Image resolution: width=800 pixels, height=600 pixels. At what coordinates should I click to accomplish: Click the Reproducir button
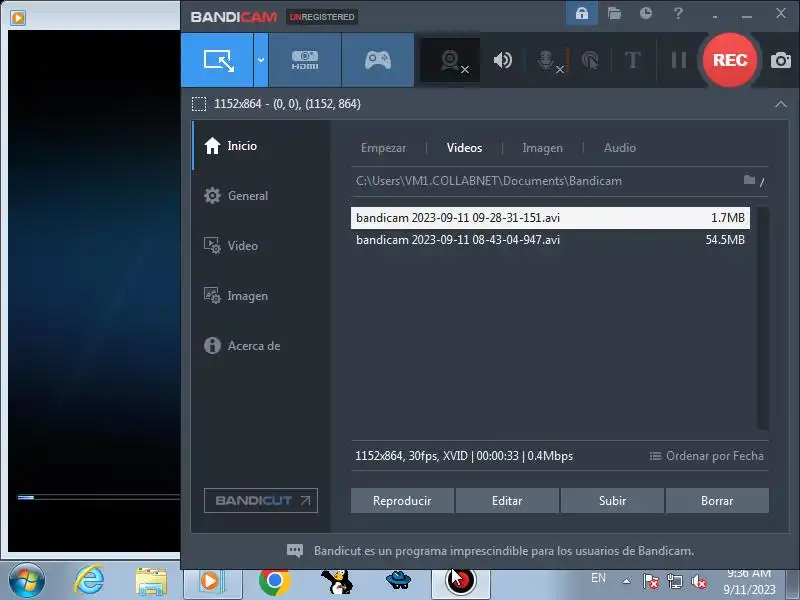(402, 501)
